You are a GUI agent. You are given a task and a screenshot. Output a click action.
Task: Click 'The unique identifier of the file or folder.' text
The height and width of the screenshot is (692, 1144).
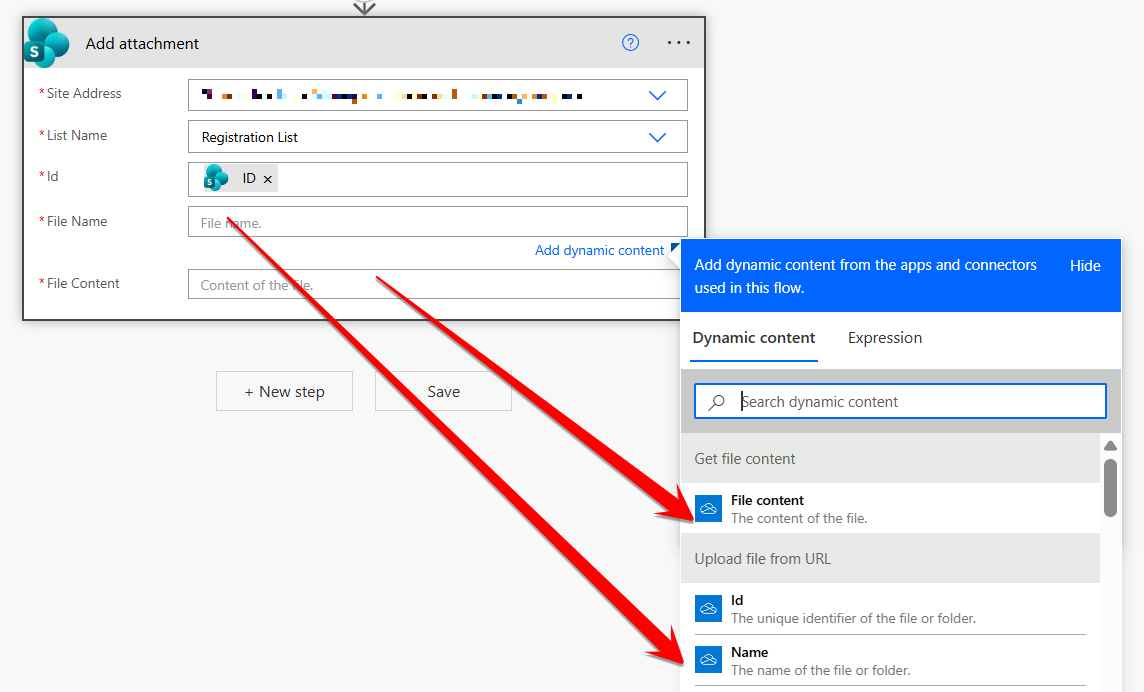853,618
